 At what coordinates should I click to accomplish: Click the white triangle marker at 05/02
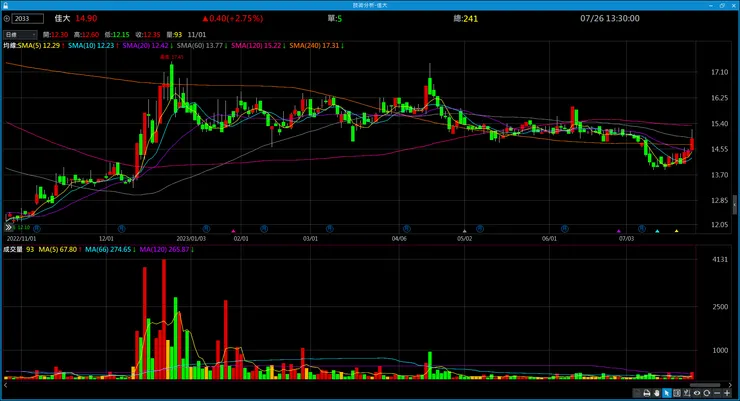pos(464,231)
